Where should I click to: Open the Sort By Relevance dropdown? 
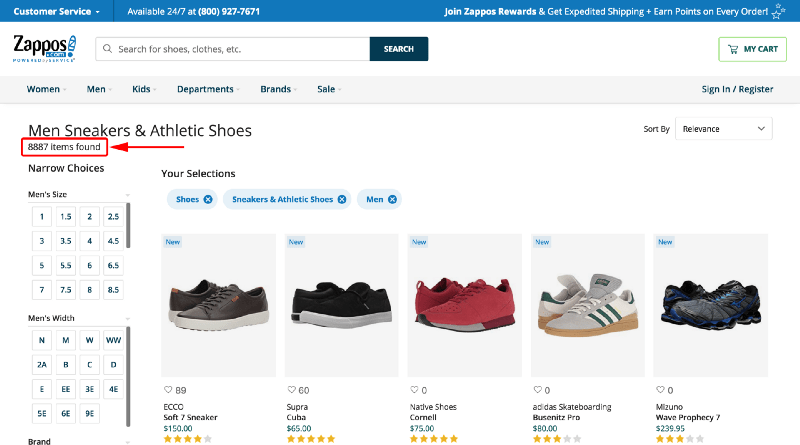[723, 129]
